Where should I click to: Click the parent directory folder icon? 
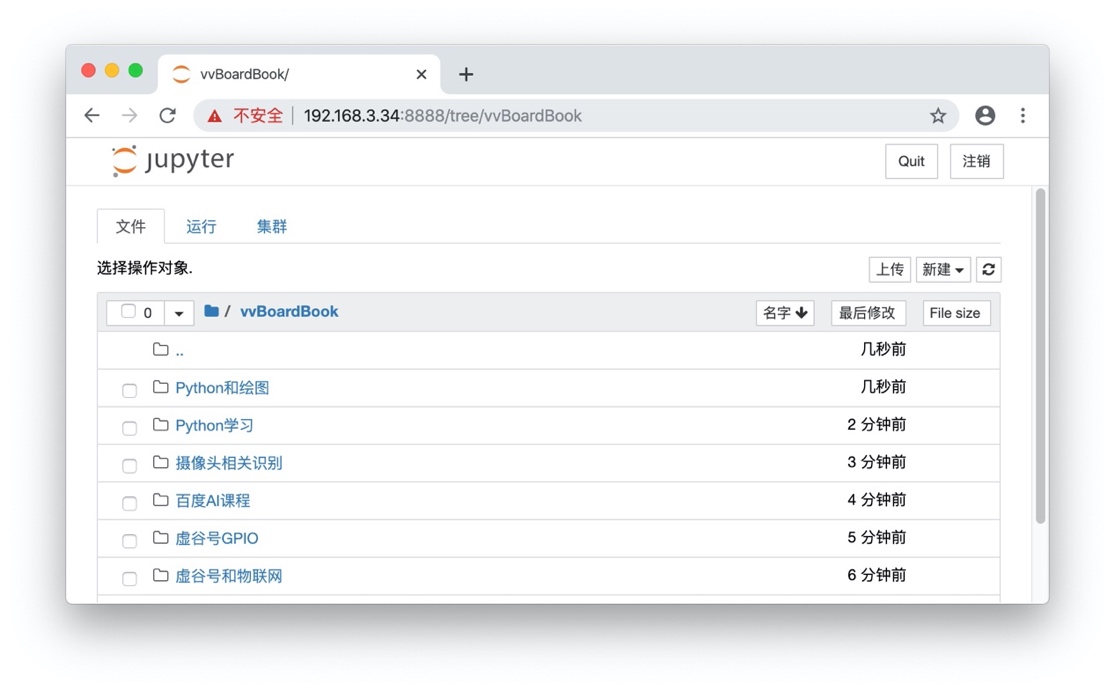[x=161, y=349]
